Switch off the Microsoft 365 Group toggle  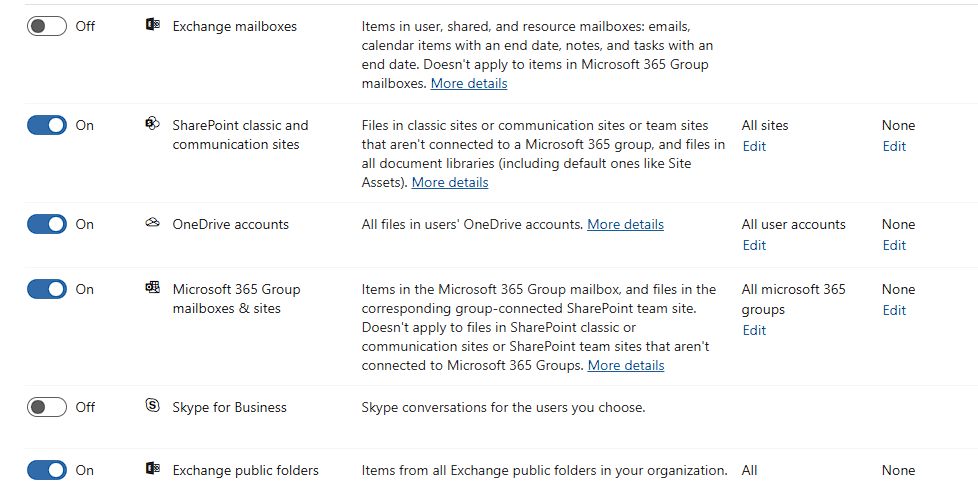[x=47, y=289]
